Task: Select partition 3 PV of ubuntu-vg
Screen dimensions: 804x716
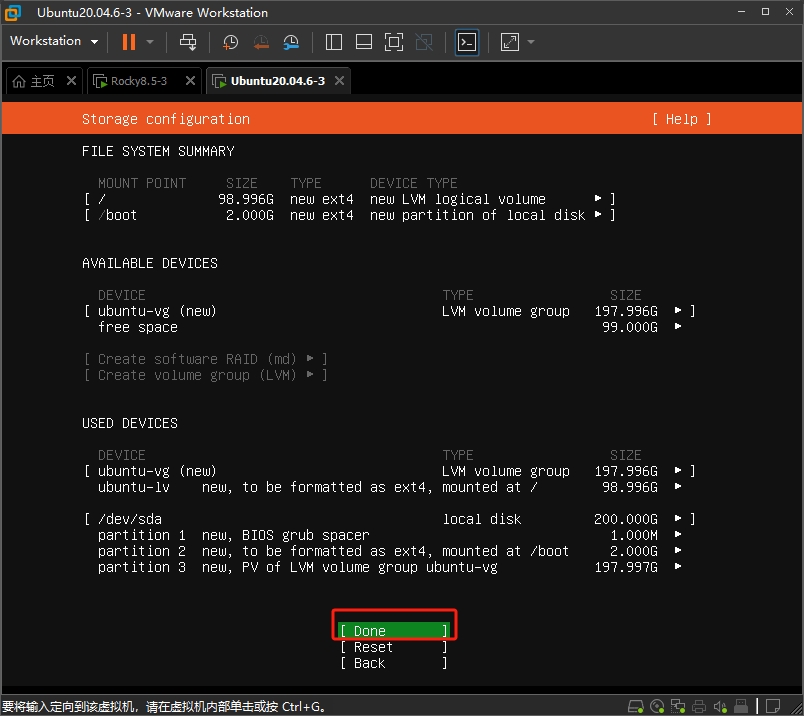Action: tap(390, 567)
